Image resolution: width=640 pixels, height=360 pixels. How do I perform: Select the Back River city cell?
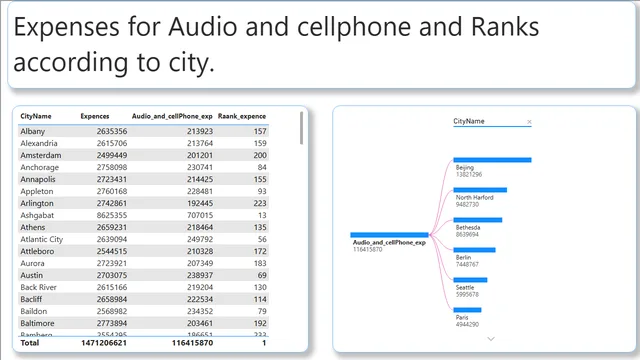pos(38,287)
